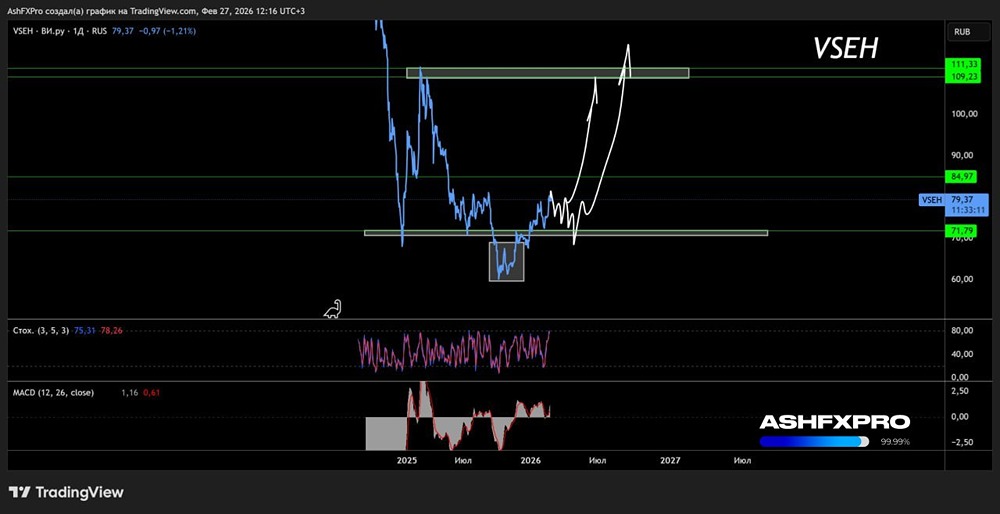Click the 79,37 last price in legend

click(x=122, y=31)
